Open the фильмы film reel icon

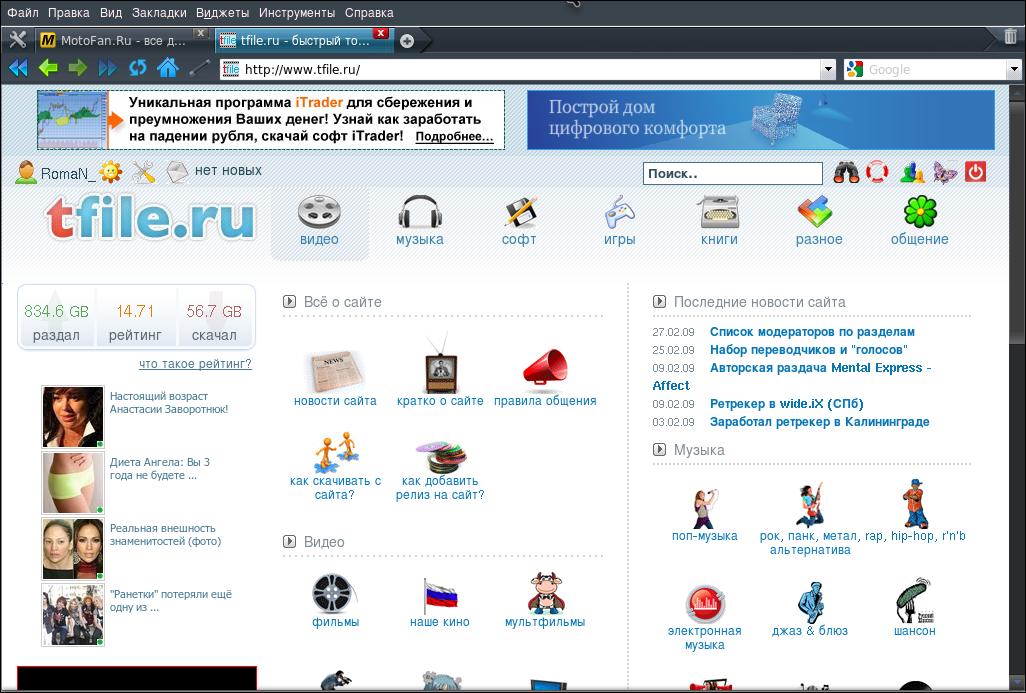click(335, 594)
